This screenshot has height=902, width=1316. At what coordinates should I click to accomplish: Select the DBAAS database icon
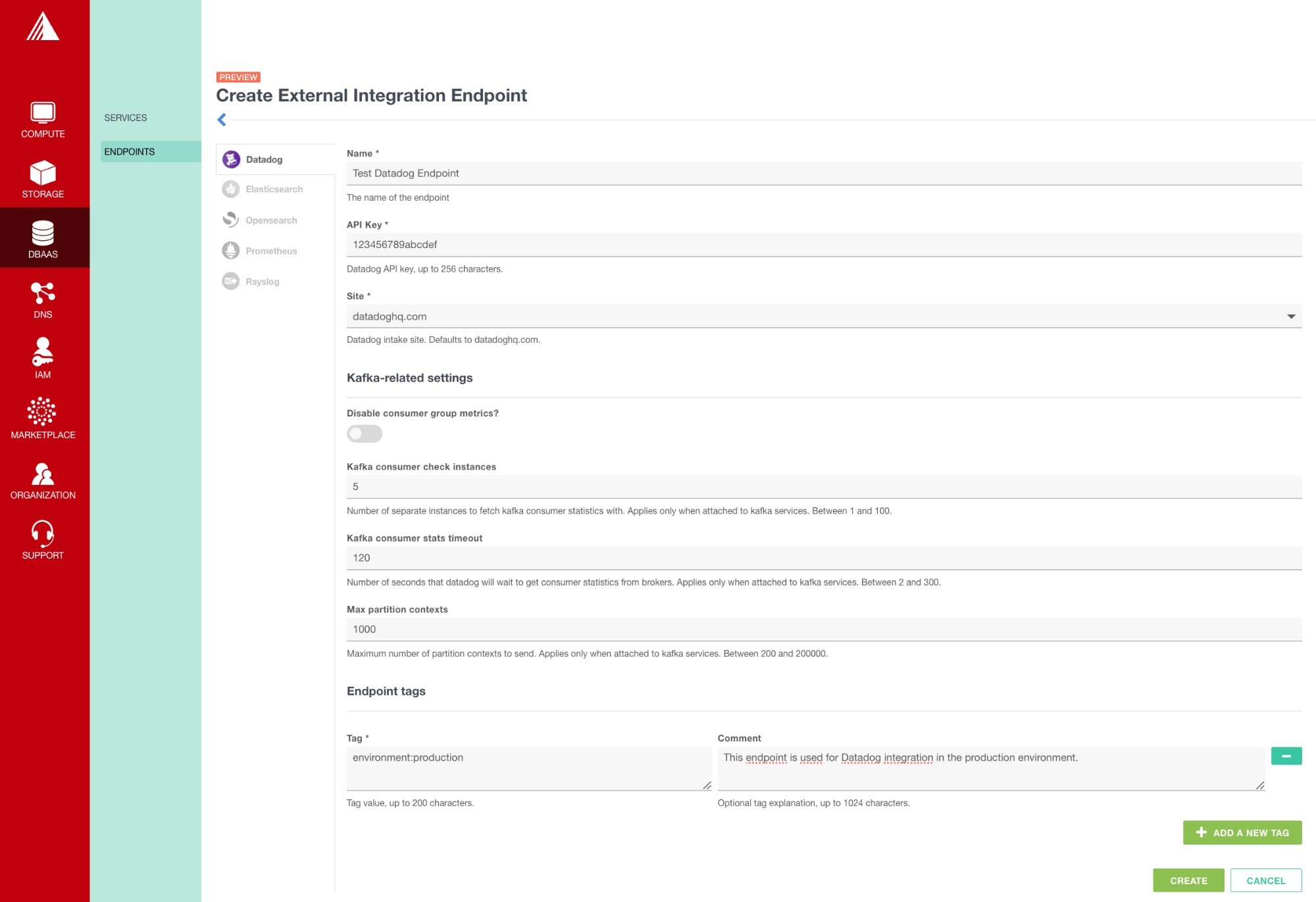43,234
